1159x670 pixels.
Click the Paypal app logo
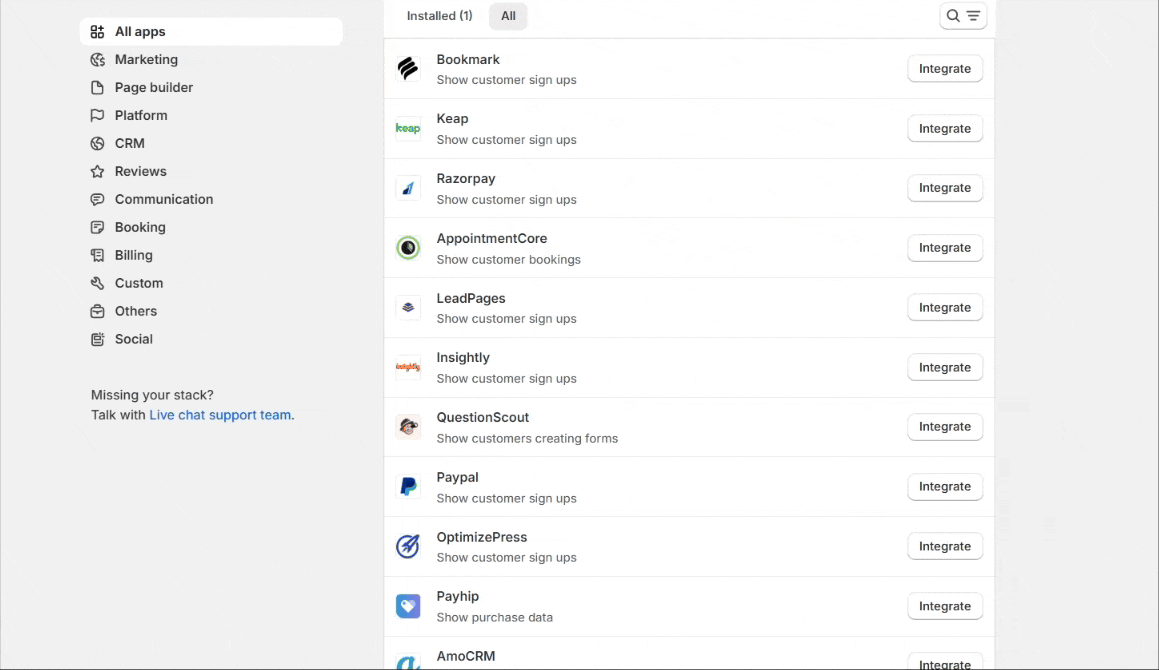pyautogui.click(x=408, y=487)
